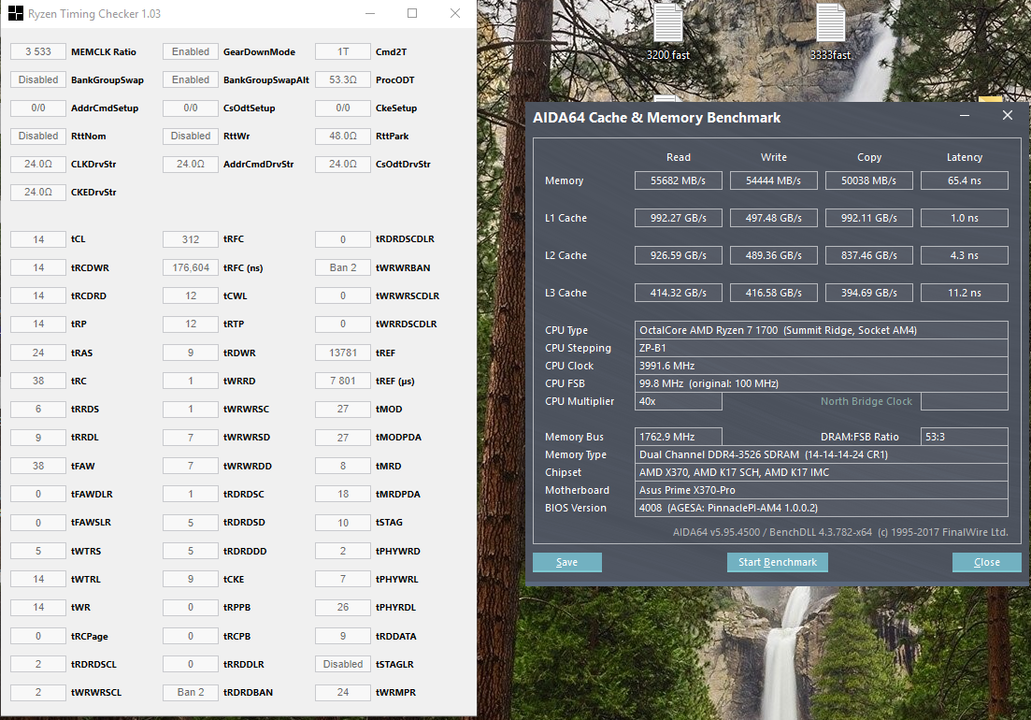Image resolution: width=1031 pixels, height=720 pixels.
Task: Maximize the Ryzen Timing Checker window
Action: (x=412, y=13)
